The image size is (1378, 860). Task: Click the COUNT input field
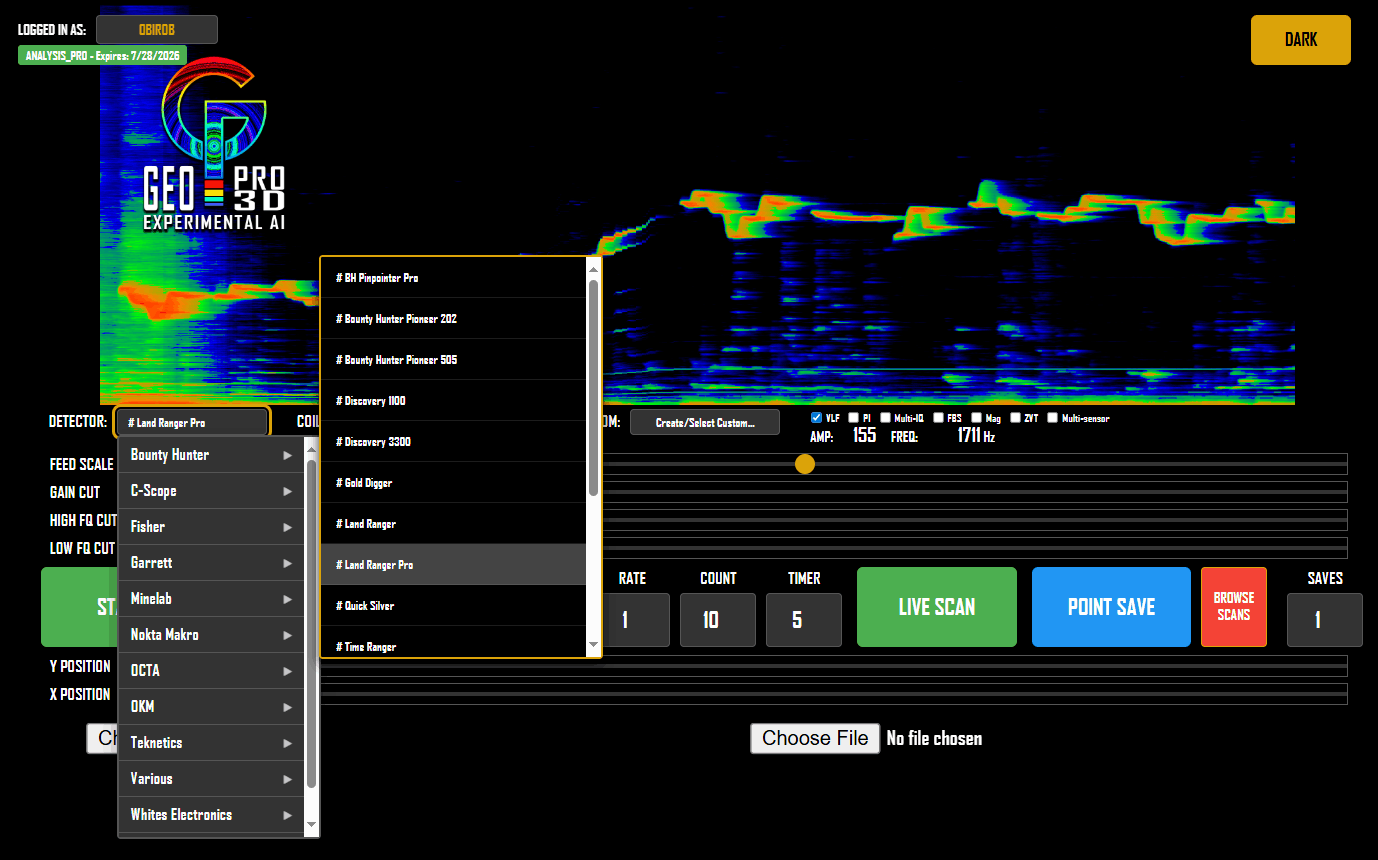click(718, 620)
